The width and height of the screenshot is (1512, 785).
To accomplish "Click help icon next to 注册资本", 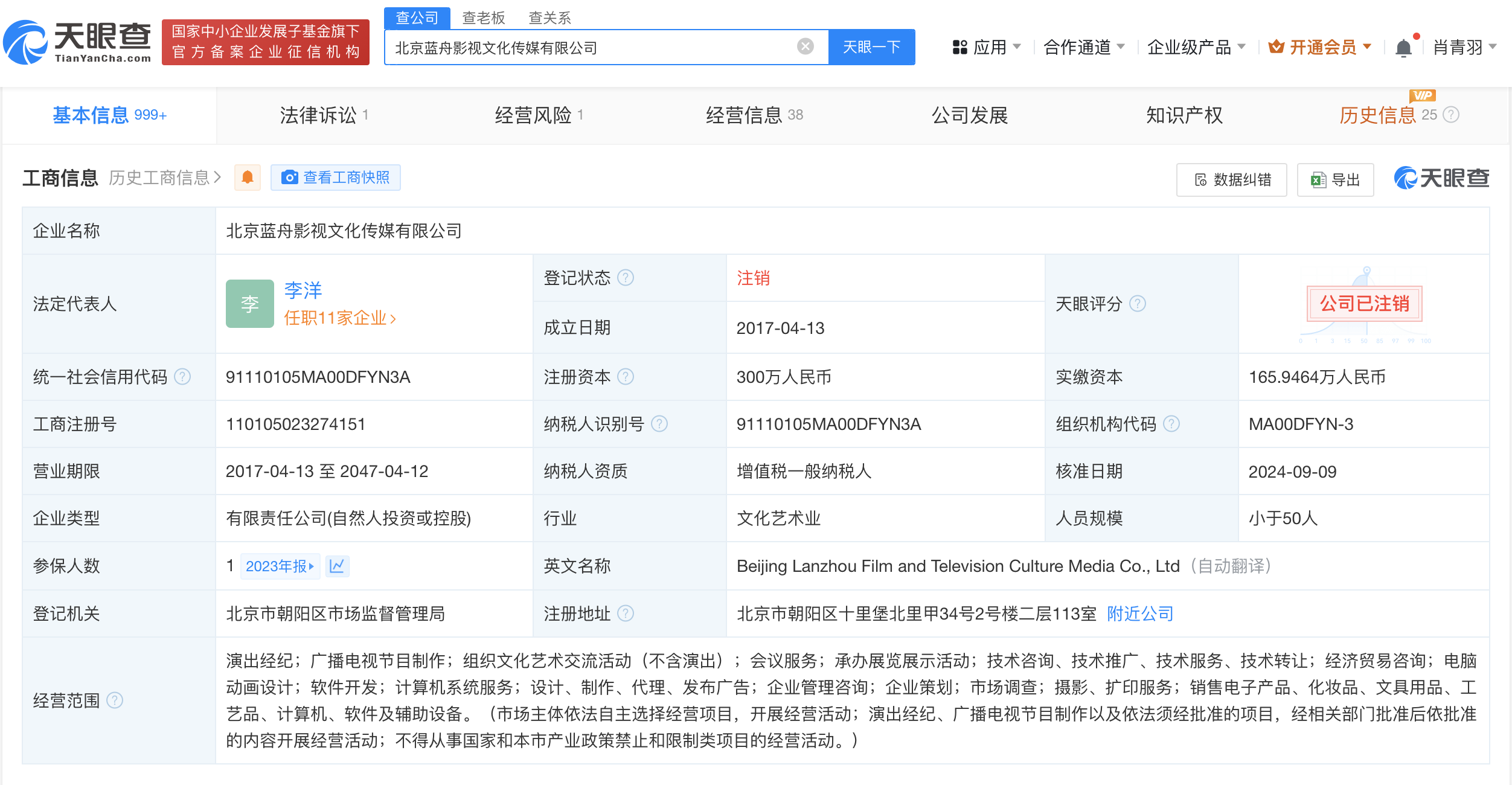I will (x=626, y=377).
